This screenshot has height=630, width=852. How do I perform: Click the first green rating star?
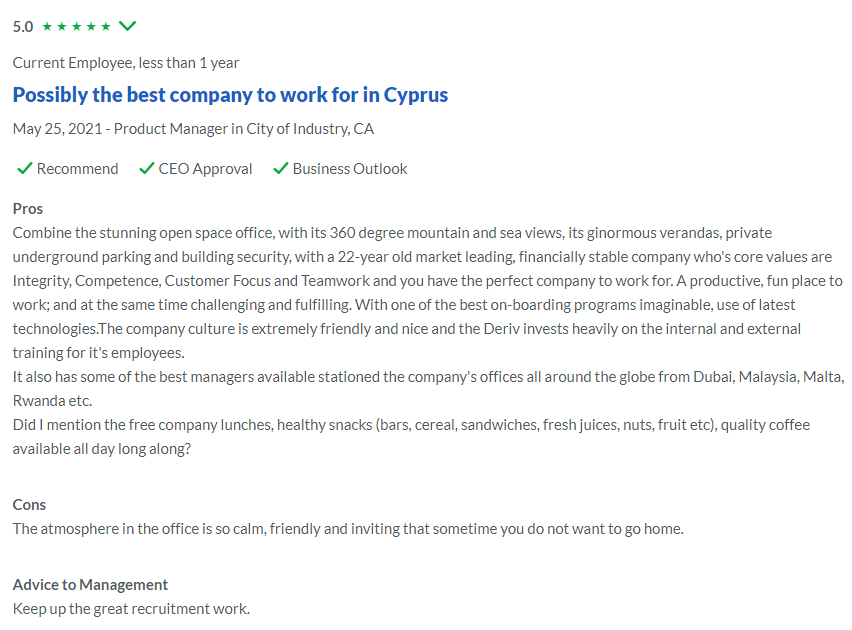click(x=47, y=26)
